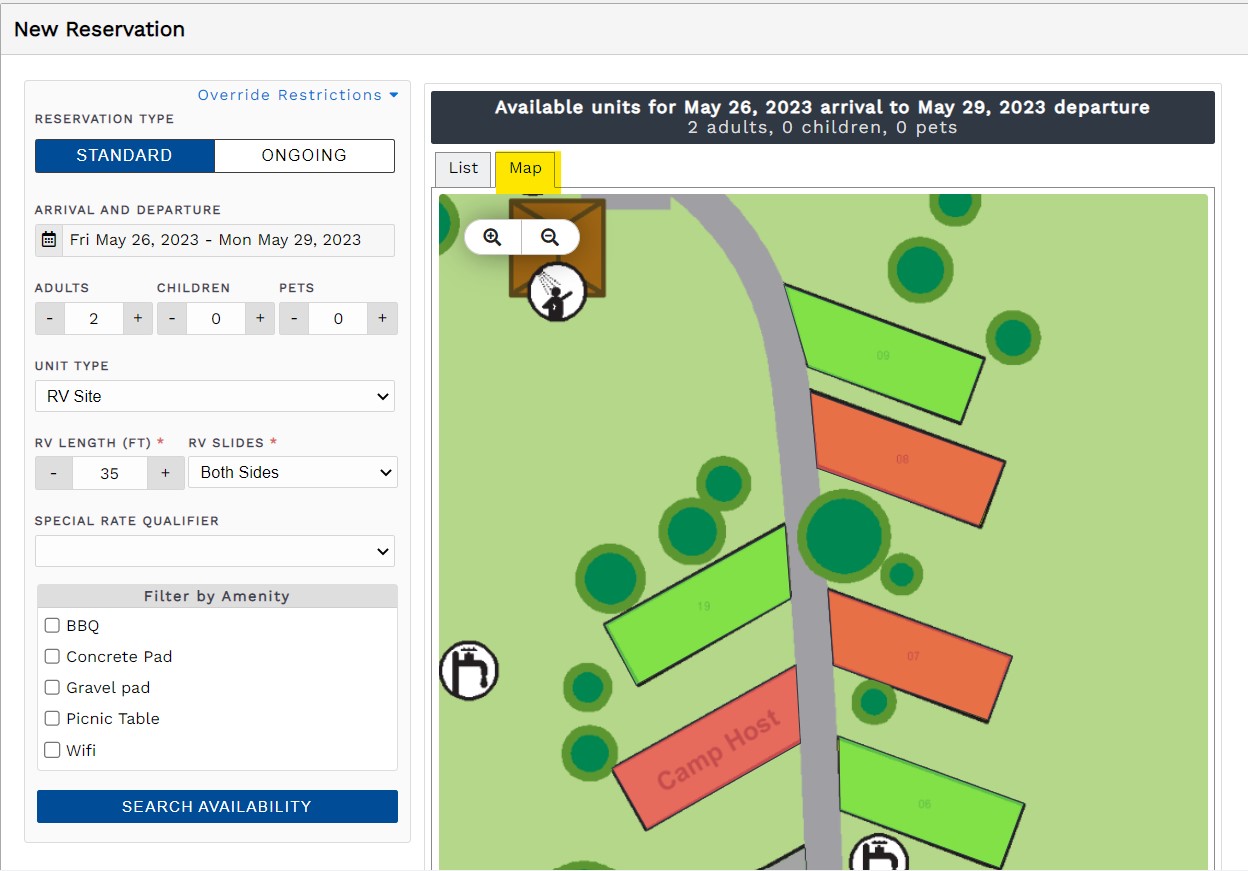The width and height of the screenshot is (1248, 871).
Task: Click the map zoom in magnifier
Action: (x=492, y=237)
